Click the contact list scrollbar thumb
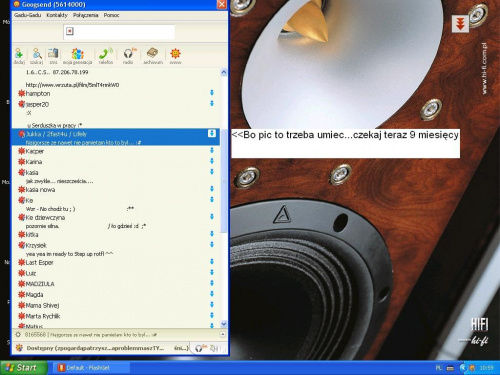Image resolution: width=500 pixels, height=375 pixels. pos(224,181)
